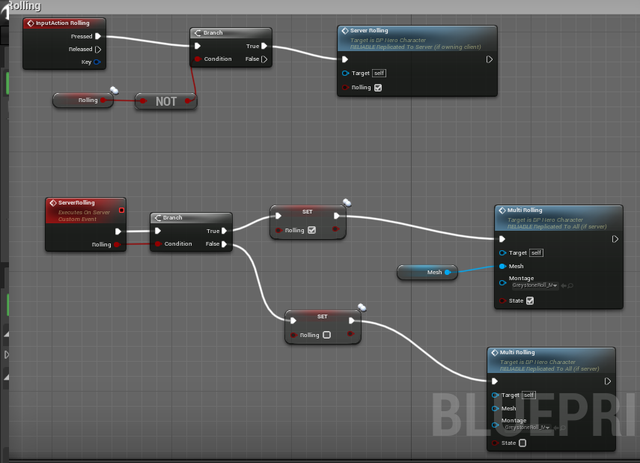Select the InputAction Rolling node title
The width and height of the screenshot is (640, 463).
pyautogui.click(x=62, y=23)
